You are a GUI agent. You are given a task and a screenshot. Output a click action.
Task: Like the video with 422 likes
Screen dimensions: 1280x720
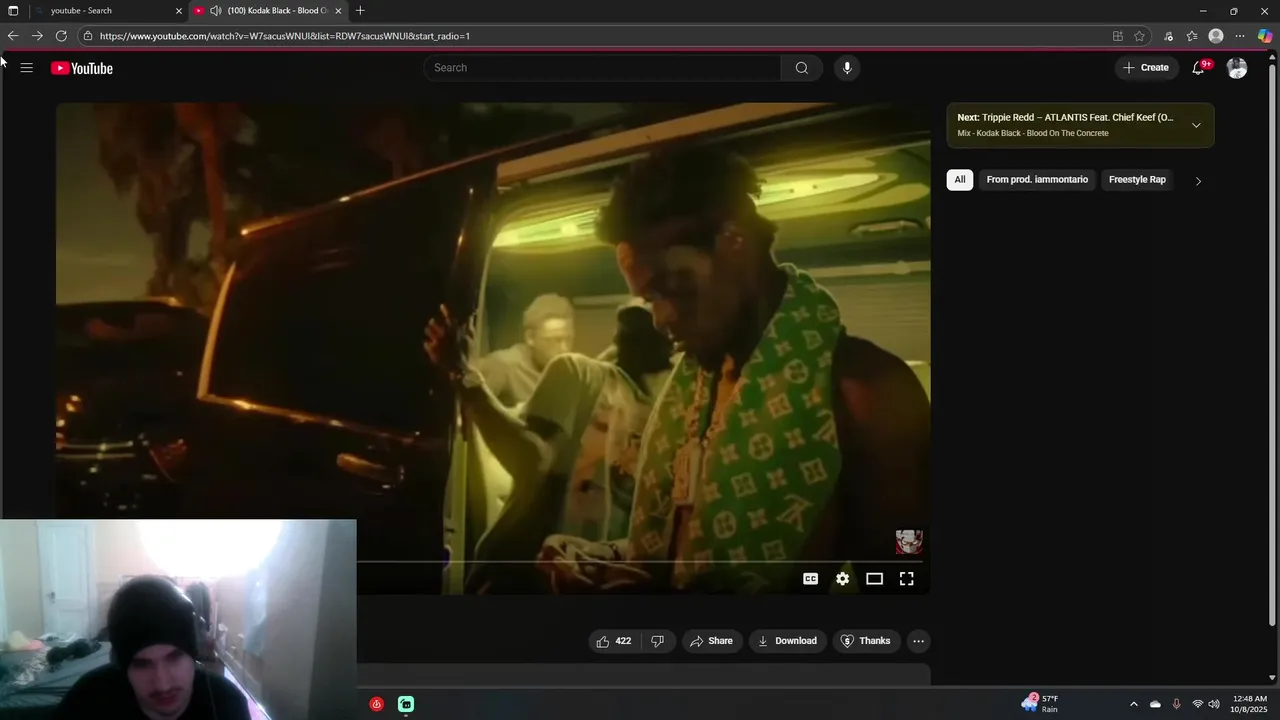pyautogui.click(x=614, y=641)
